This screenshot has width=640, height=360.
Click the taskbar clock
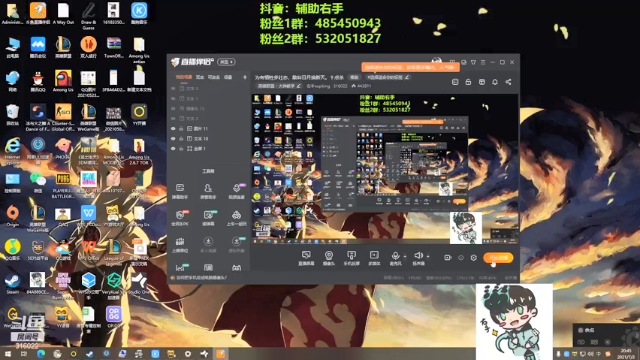coord(626,353)
